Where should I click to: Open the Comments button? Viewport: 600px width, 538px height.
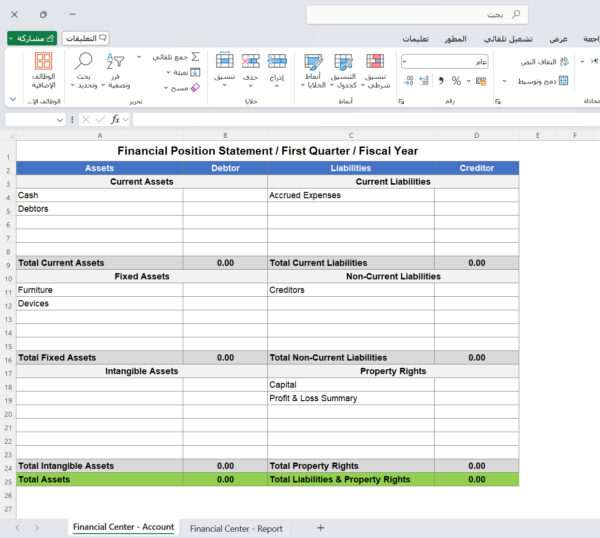[x=86, y=38]
